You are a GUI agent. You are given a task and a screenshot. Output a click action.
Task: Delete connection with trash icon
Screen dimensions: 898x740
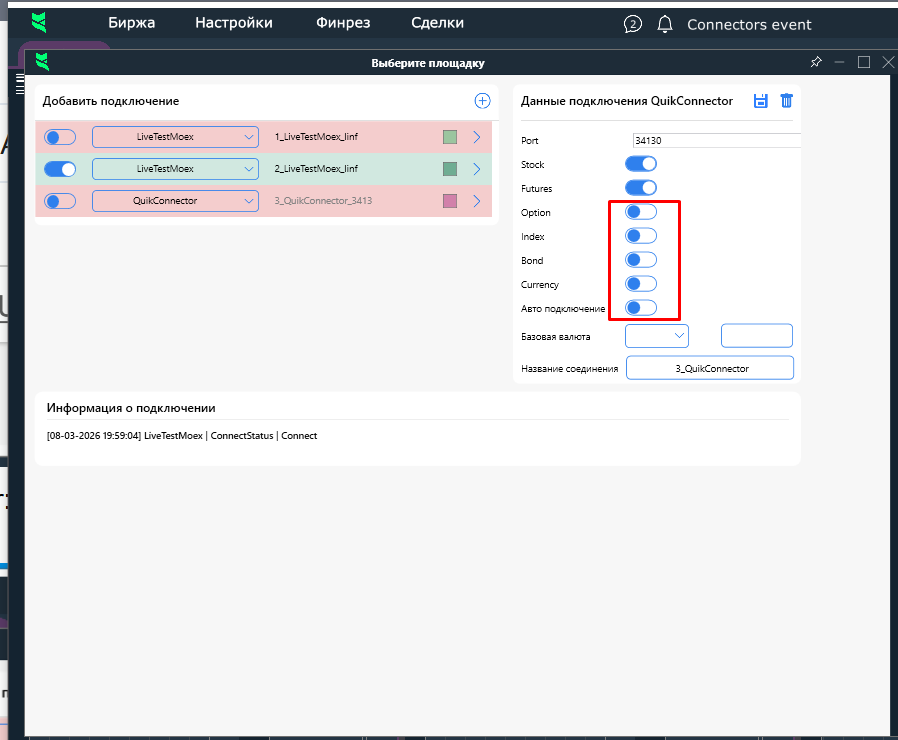(787, 101)
